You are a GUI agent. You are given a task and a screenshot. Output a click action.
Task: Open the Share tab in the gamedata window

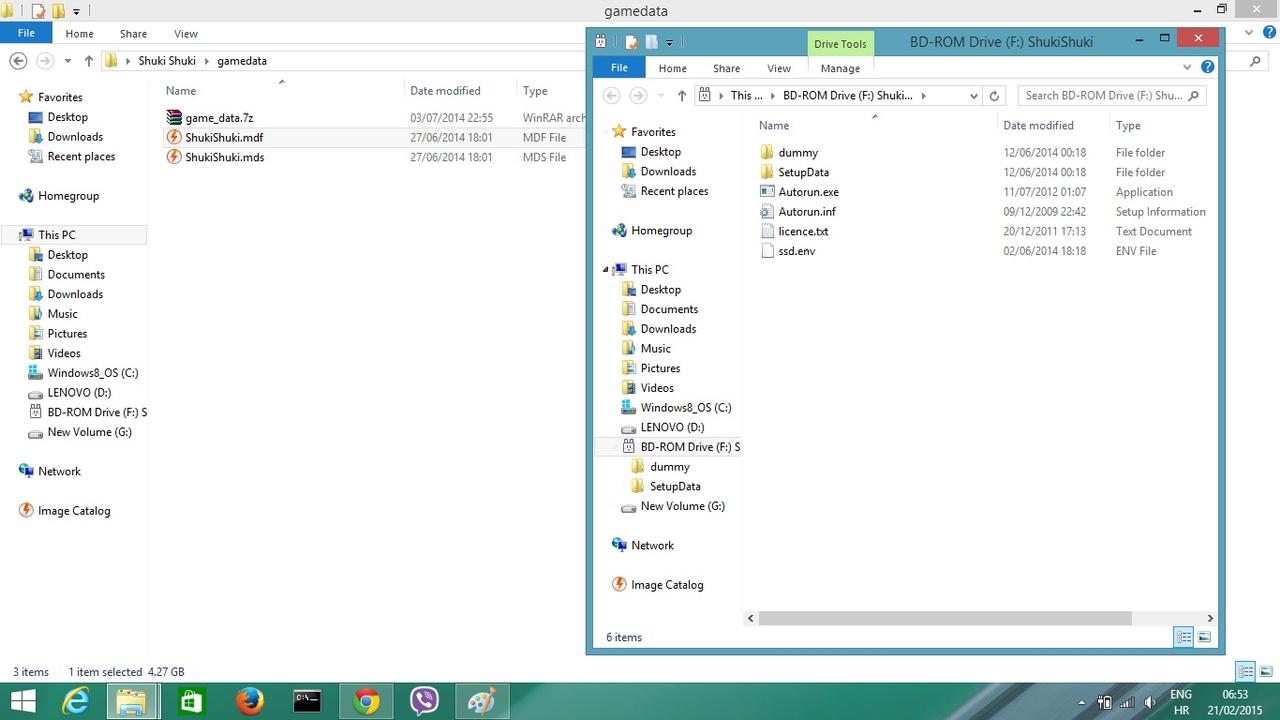[133, 33]
